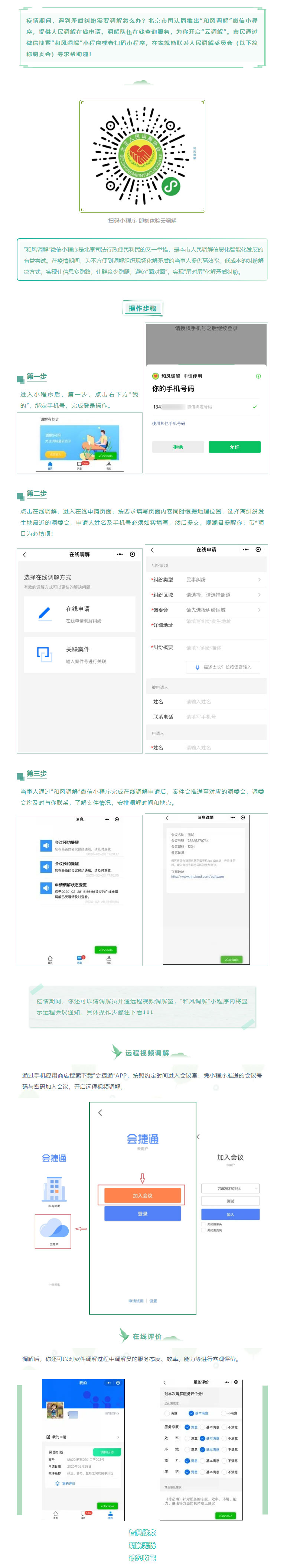Click the 测试 name input field
Image resolution: width=287 pixels, height=1568 pixels.
click(231, 1201)
